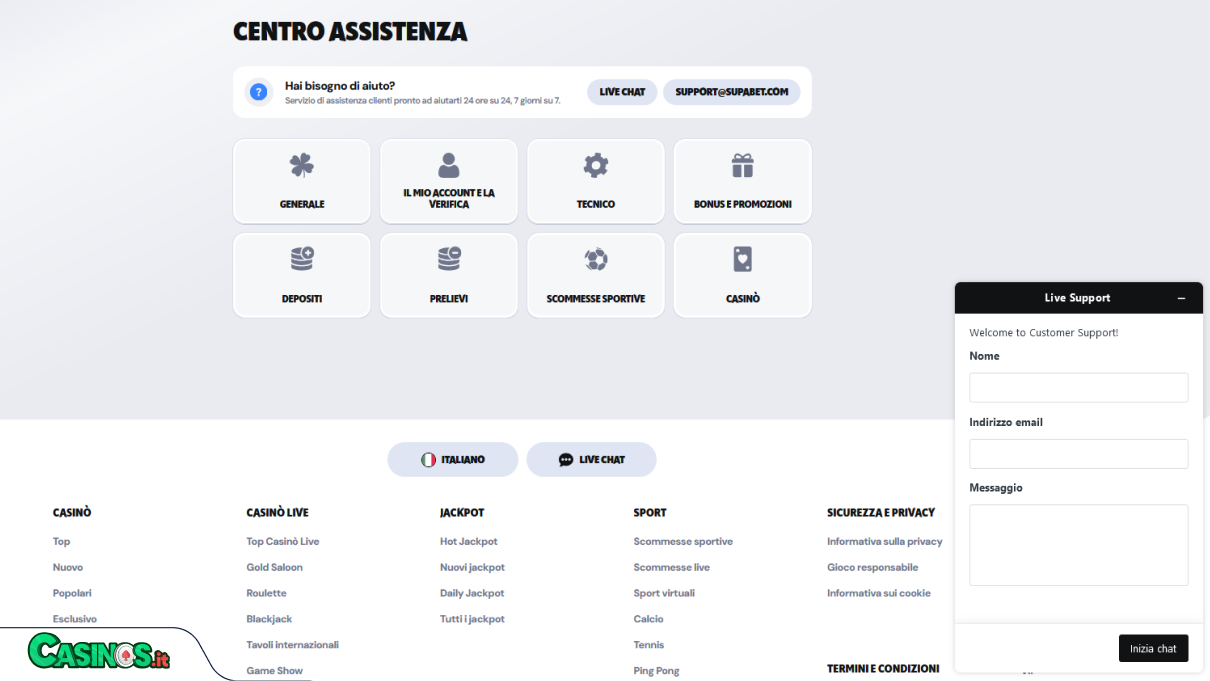Choose the gift icon for Bonus e Promozioni
Screen dimensions: 1210x681
(x=742, y=165)
